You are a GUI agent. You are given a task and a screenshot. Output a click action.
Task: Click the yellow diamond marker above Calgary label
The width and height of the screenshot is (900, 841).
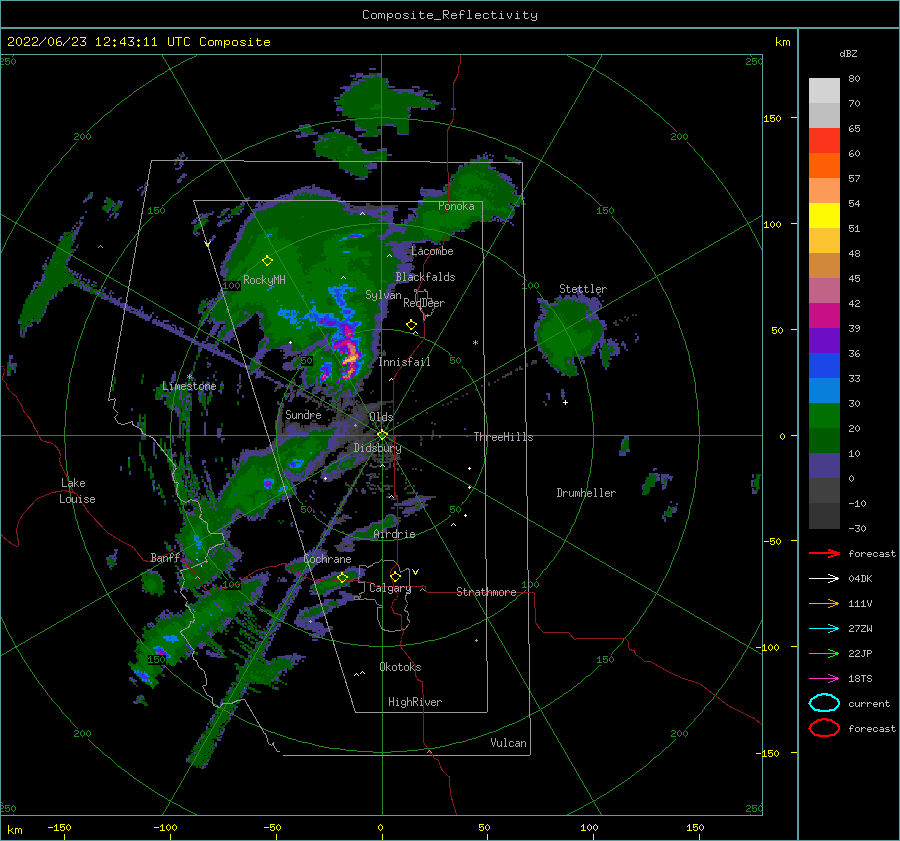coord(395,576)
